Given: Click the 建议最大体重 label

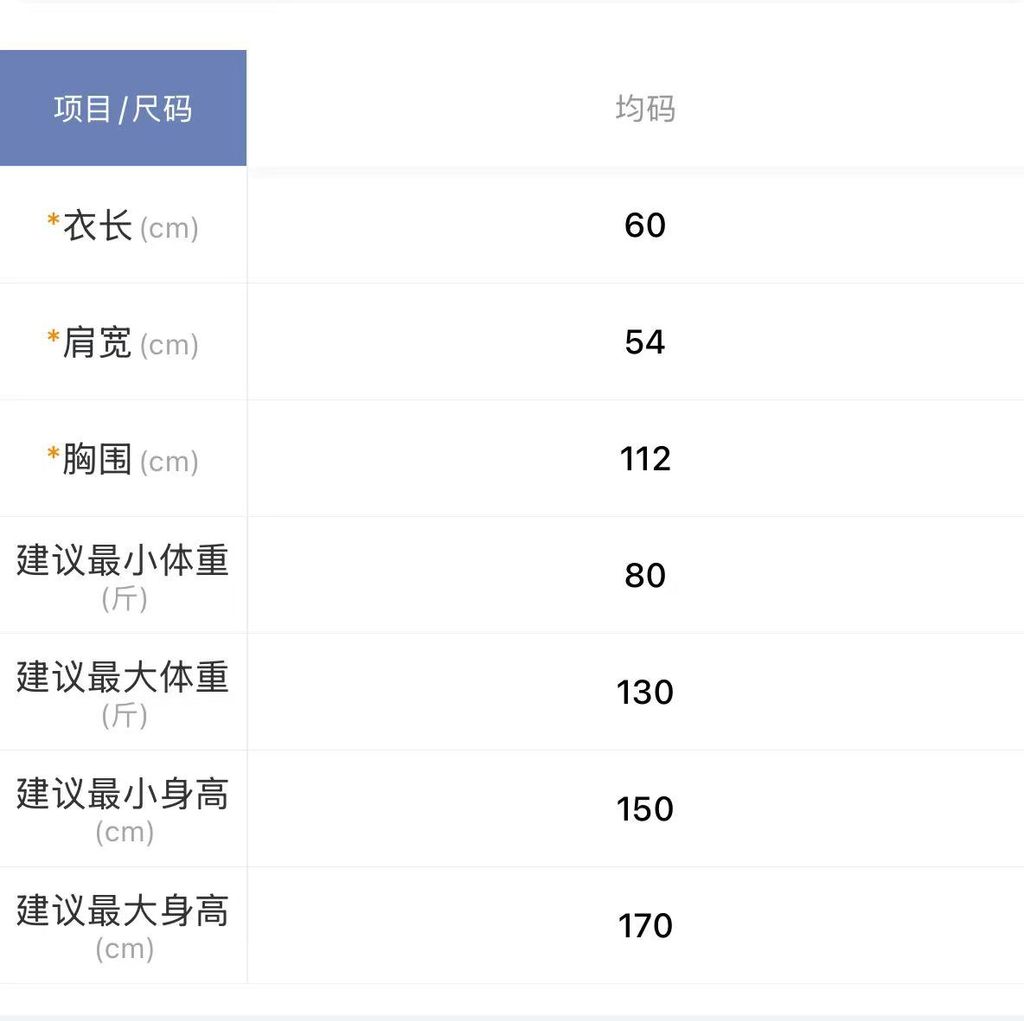Looking at the screenshot, I should click(123, 678).
